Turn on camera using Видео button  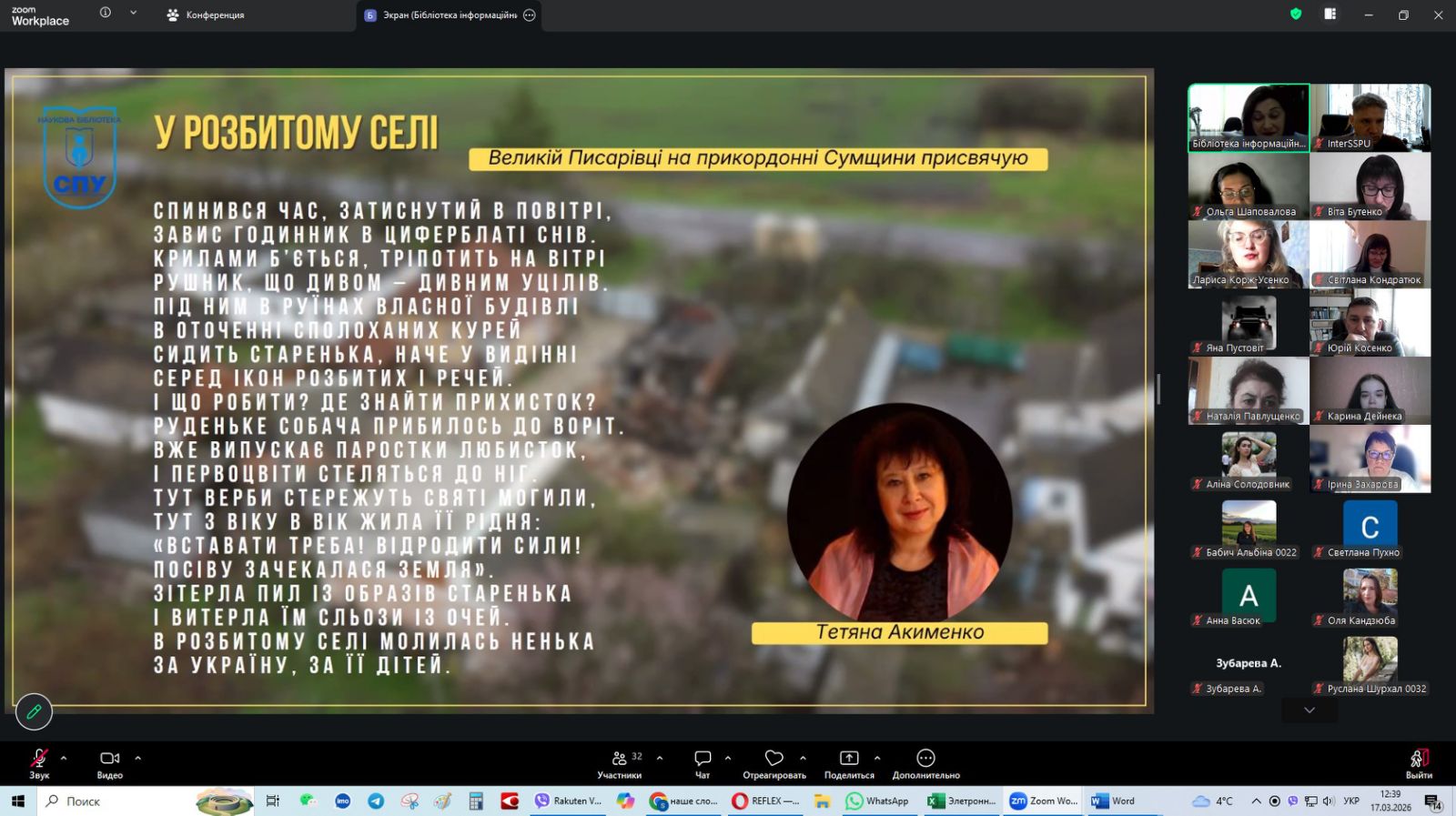click(x=109, y=762)
